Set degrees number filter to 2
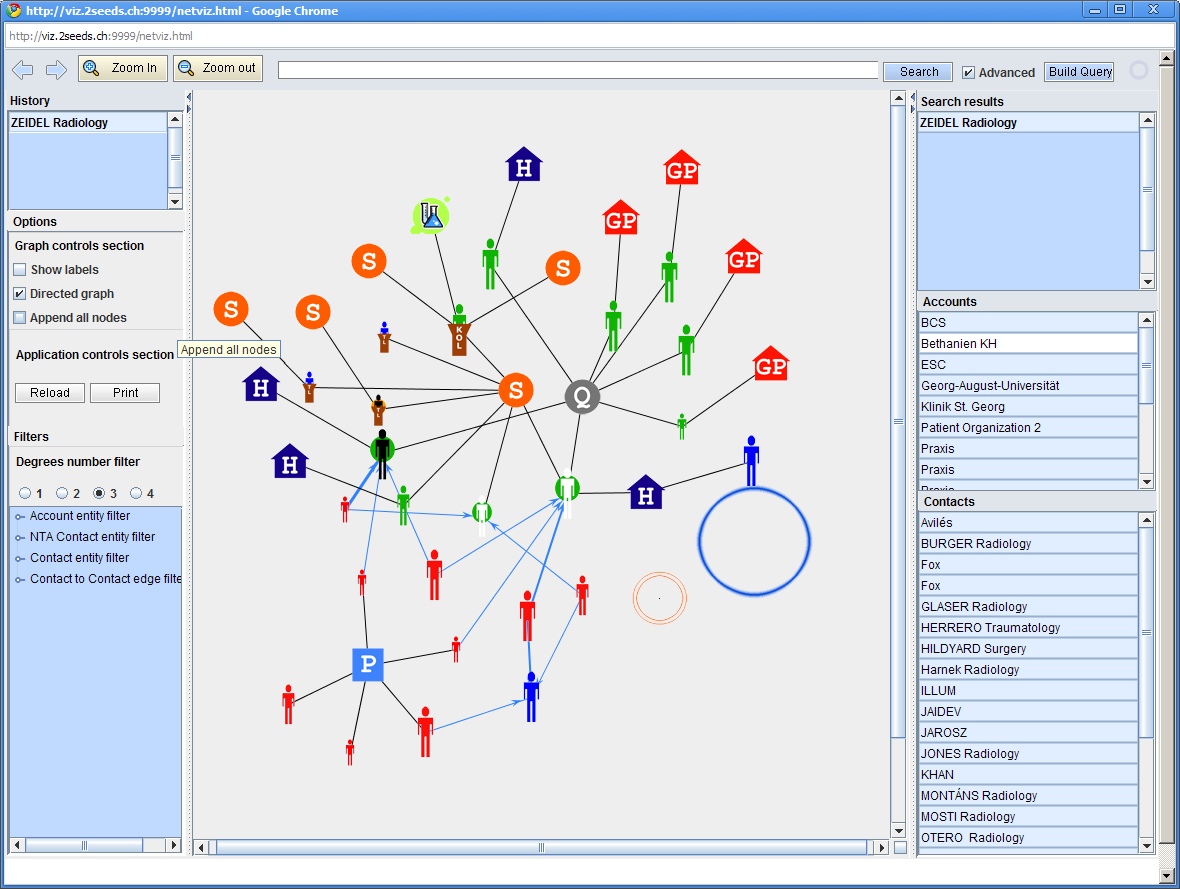This screenshot has height=889, width=1180. 62,493
